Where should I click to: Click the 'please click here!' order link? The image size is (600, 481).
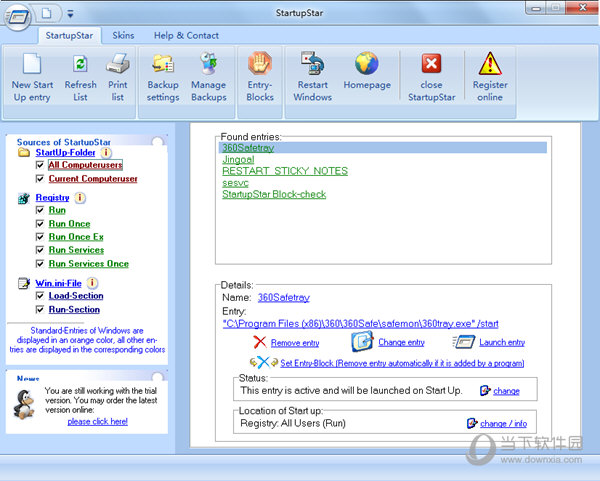click(x=98, y=422)
